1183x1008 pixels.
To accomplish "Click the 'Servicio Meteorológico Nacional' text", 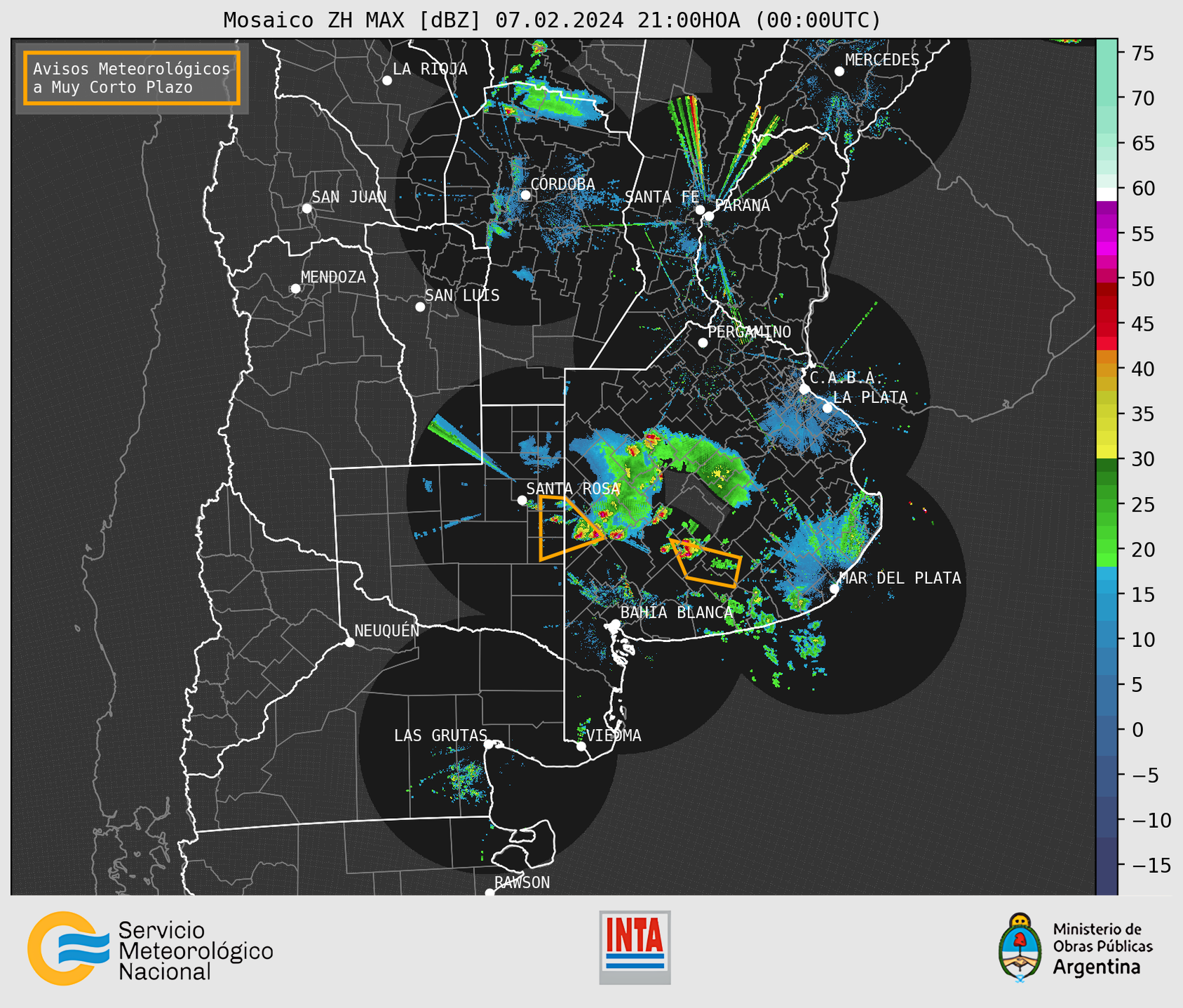I will click(x=196, y=951).
